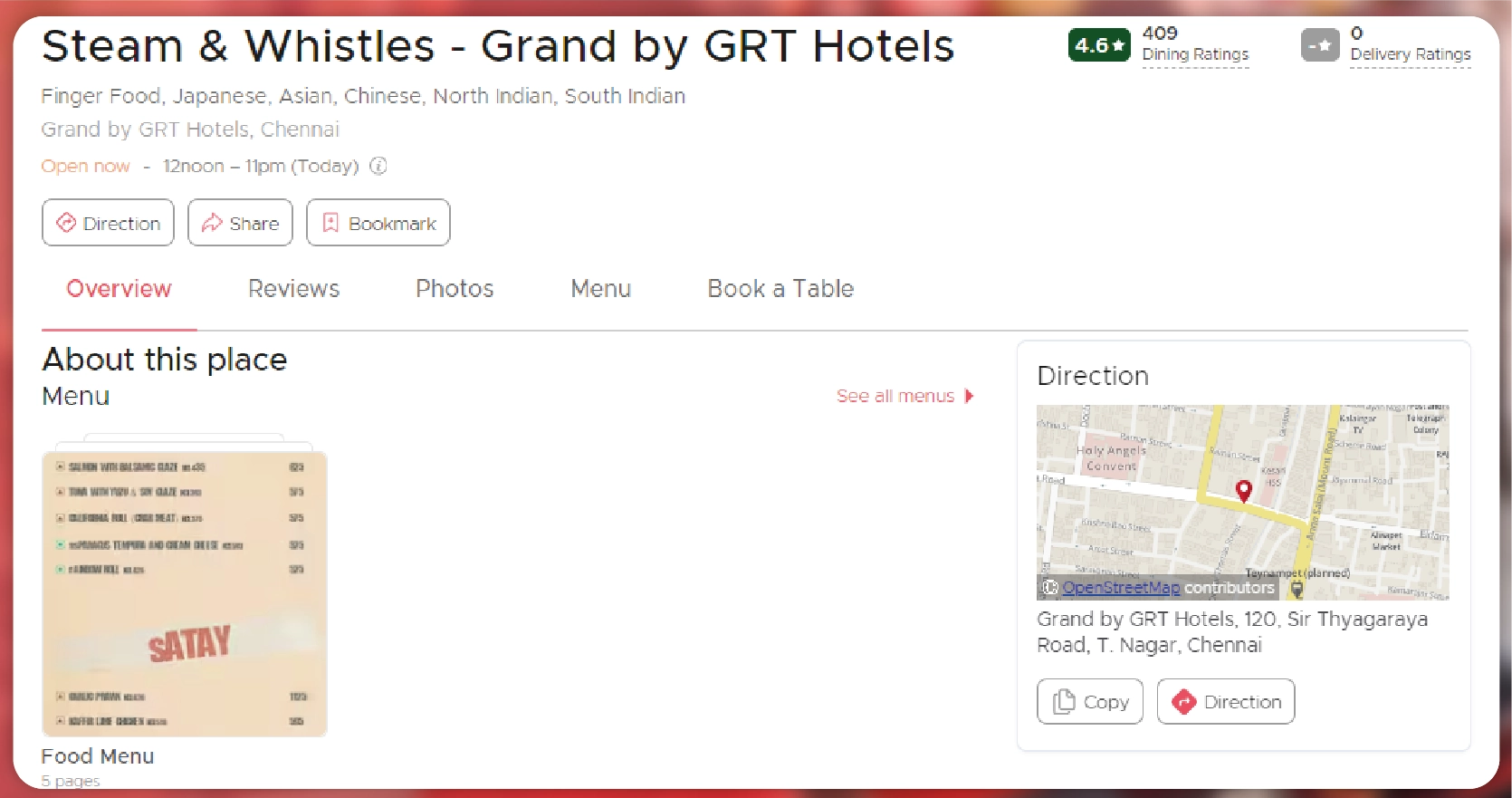Click the map preview in Direction card

tap(1243, 503)
